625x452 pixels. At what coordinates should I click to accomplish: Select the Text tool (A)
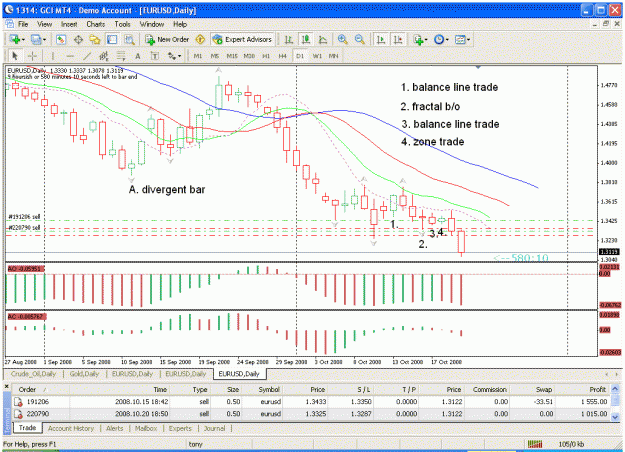(x=138, y=56)
